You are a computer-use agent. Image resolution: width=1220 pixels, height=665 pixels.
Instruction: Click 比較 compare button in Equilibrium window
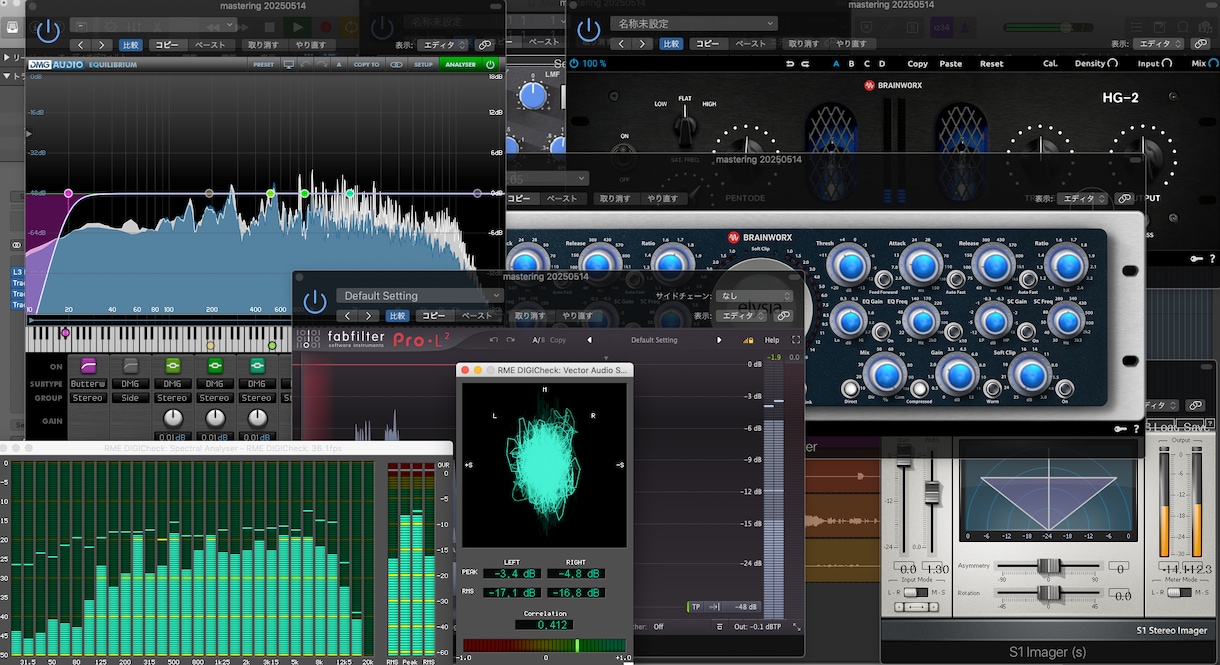[131, 45]
